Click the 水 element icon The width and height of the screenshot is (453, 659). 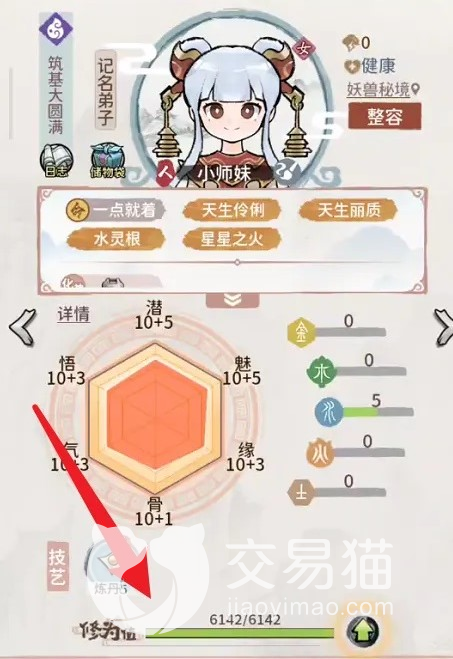(x=329, y=412)
